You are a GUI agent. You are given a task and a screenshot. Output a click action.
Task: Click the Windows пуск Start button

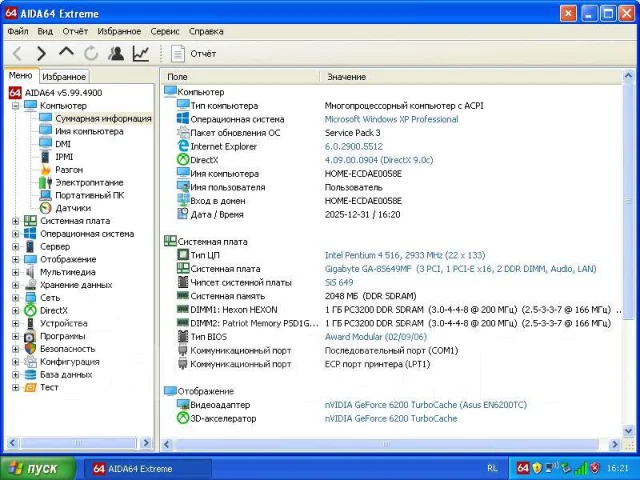pos(37,468)
